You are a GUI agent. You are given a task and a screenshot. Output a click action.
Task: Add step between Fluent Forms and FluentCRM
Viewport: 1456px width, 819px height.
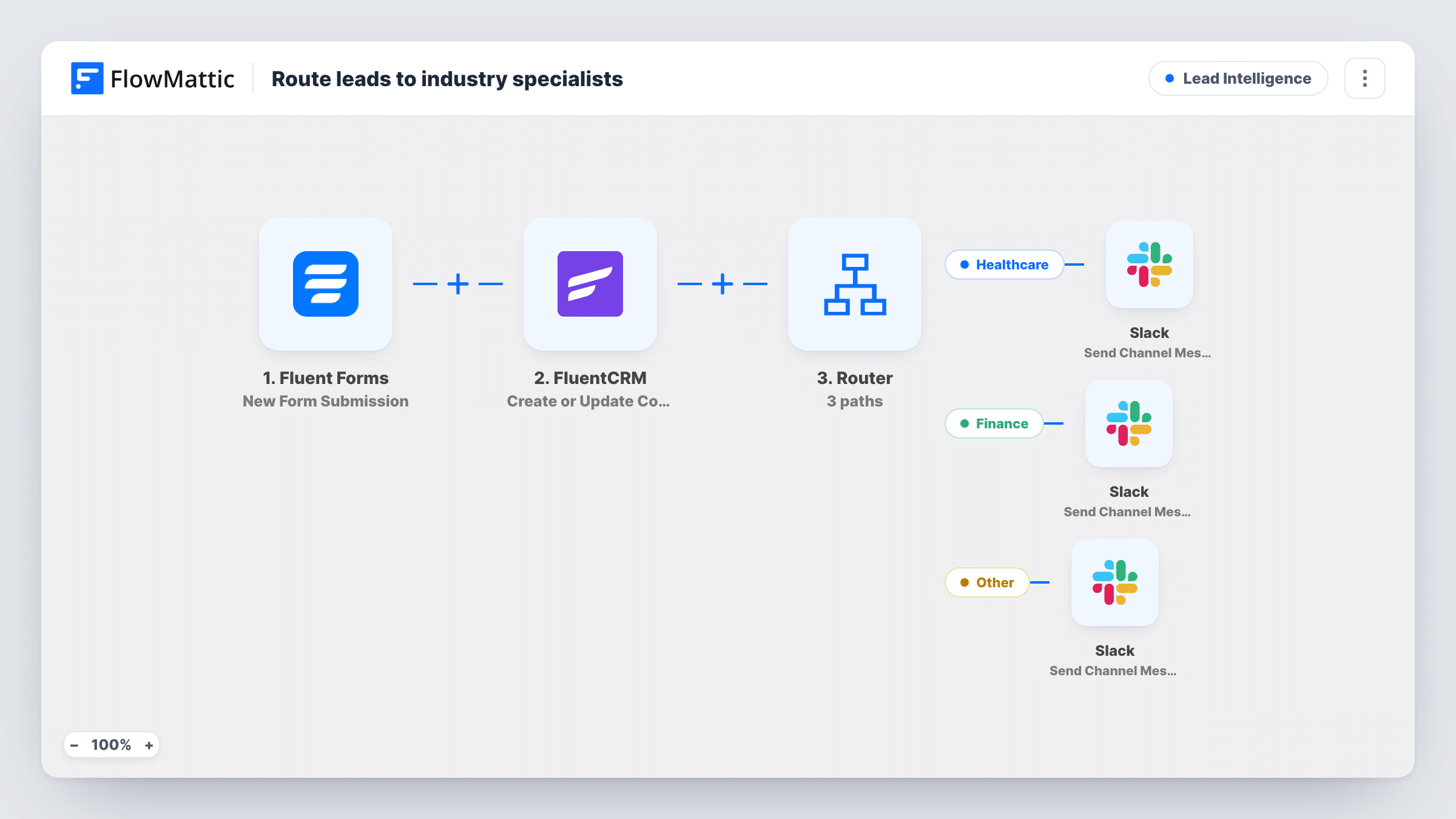click(x=458, y=284)
